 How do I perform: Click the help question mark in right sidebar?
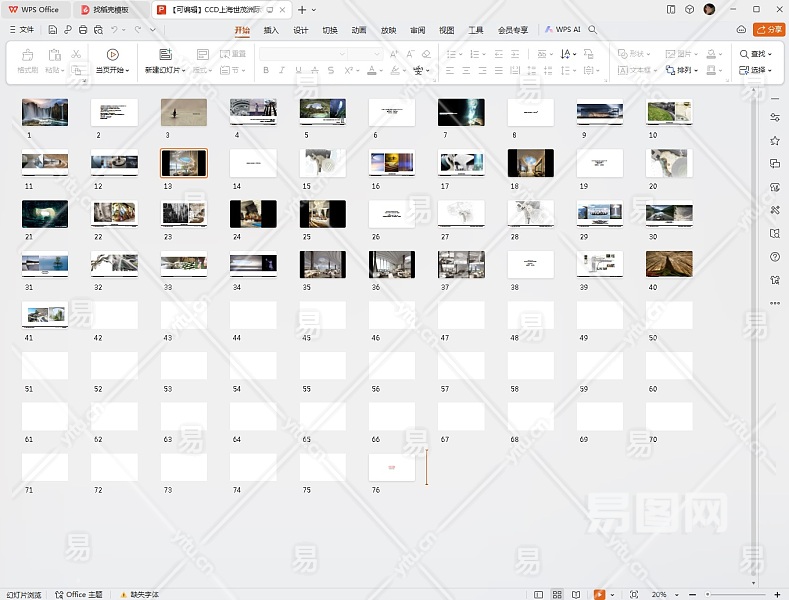pyautogui.click(x=775, y=257)
